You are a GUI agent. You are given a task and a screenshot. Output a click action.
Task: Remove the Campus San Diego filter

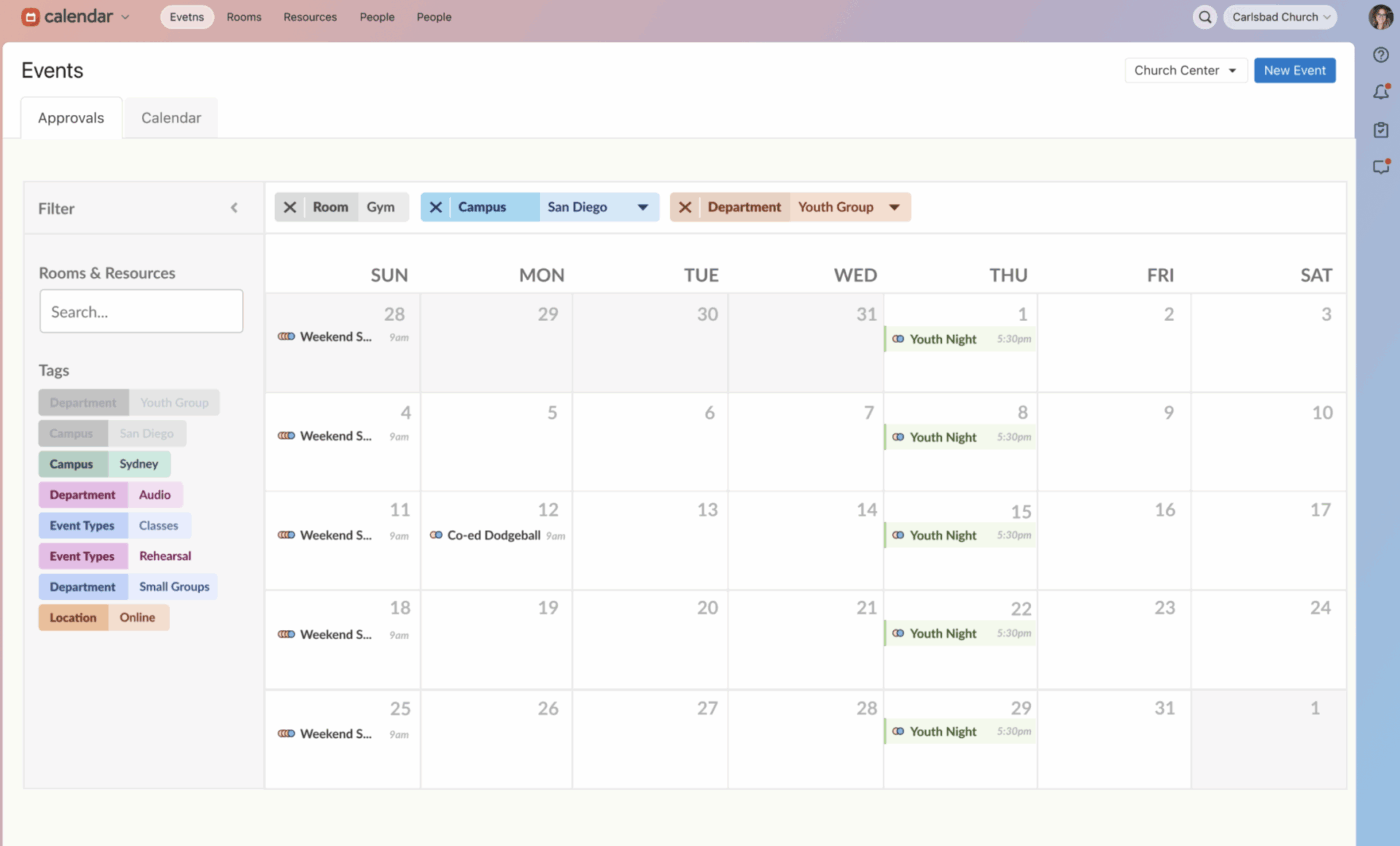436,207
